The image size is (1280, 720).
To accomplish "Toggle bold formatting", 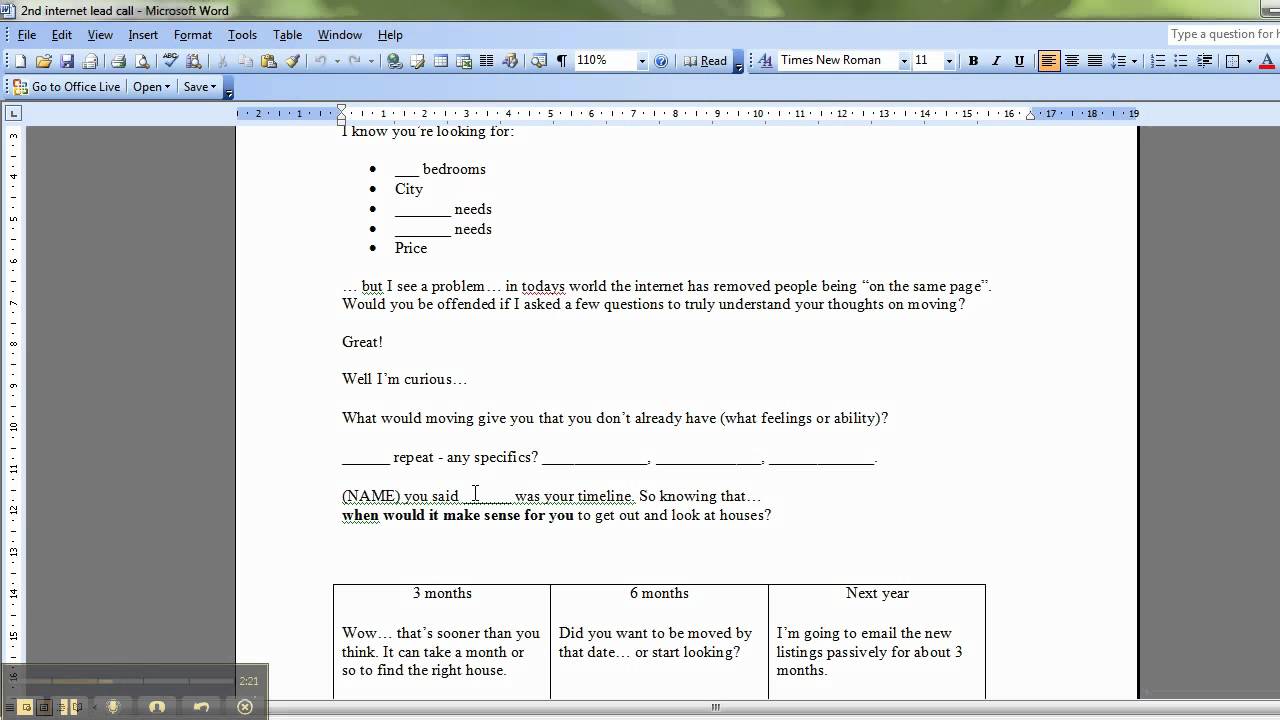I will pos(973,61).
